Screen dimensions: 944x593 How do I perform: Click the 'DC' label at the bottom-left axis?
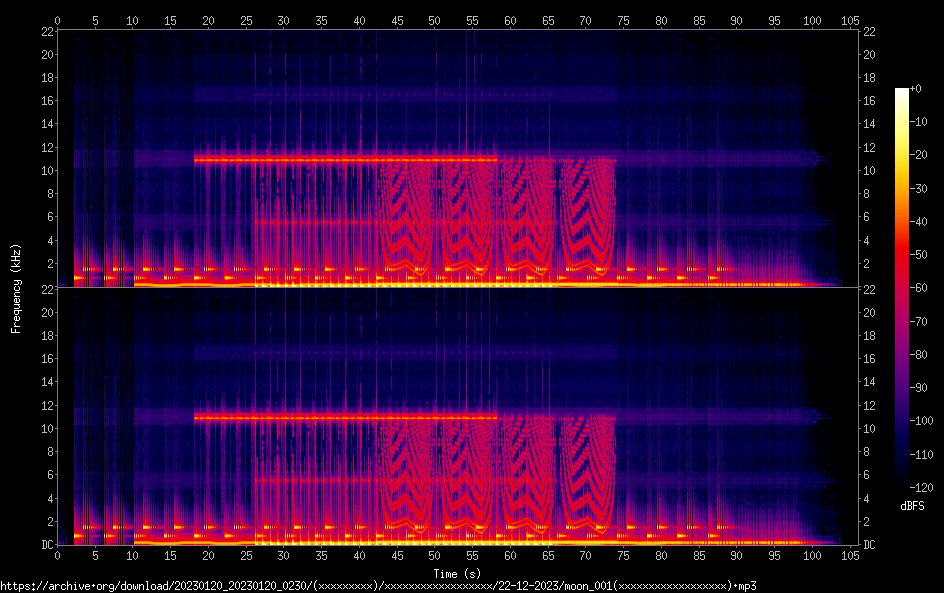[x=44, y=545]
